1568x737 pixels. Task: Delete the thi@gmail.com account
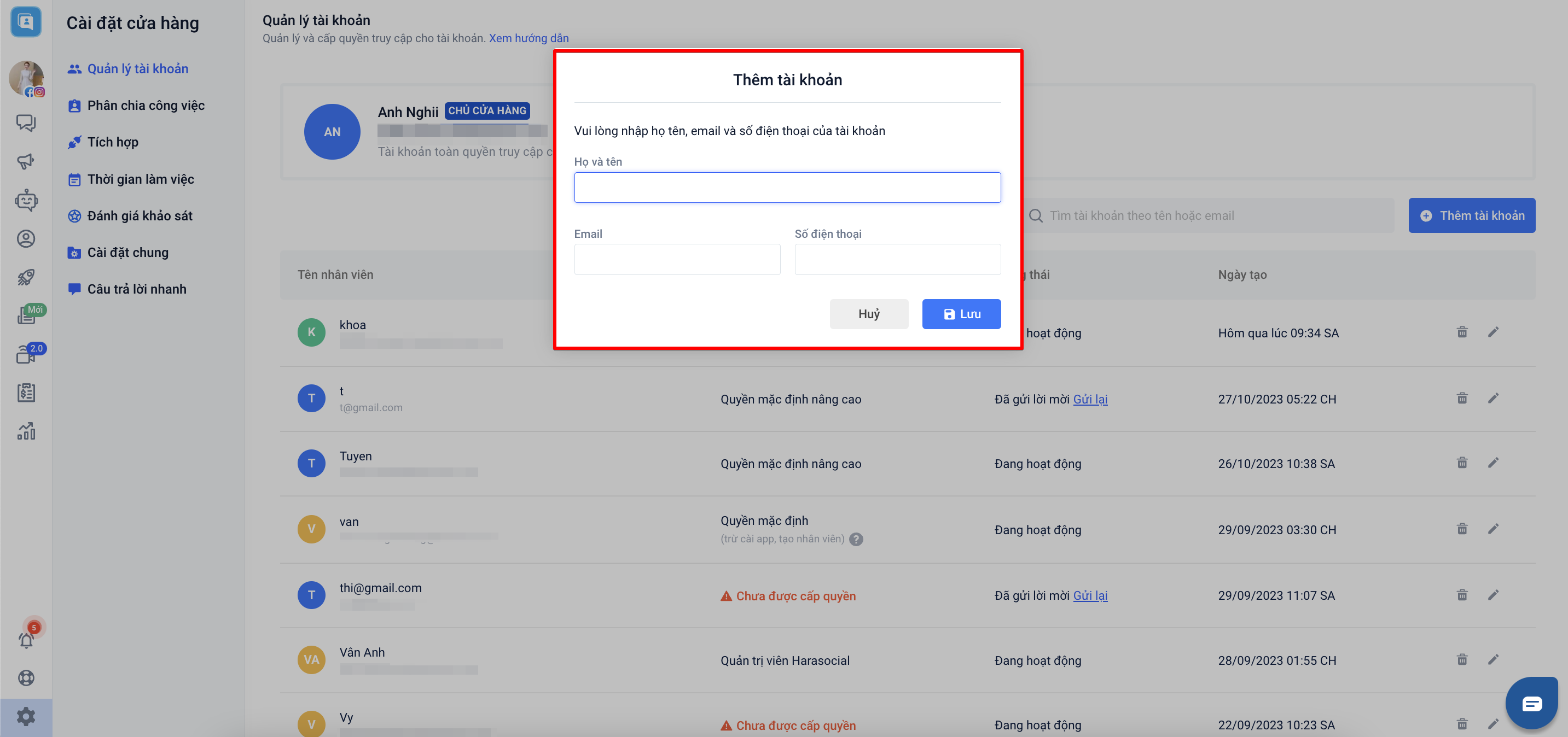1461,595
